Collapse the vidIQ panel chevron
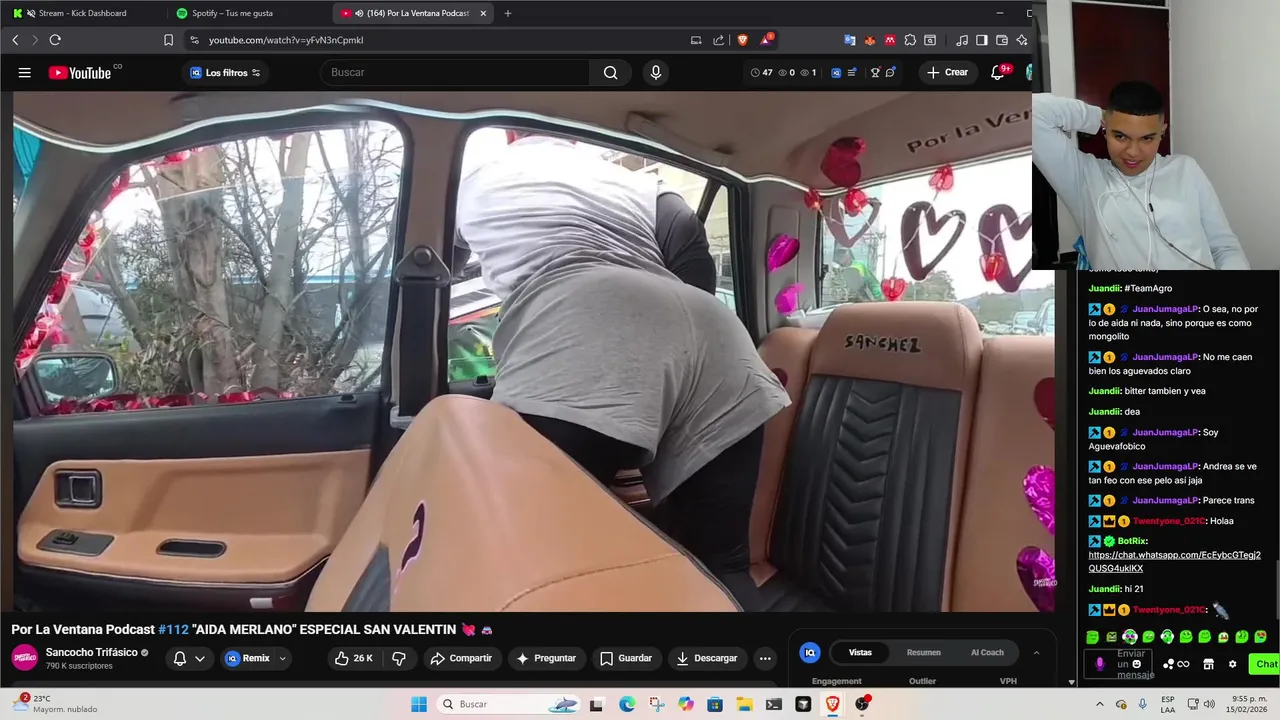Viewport: 1280px width, 720px height. [1036, 652]
